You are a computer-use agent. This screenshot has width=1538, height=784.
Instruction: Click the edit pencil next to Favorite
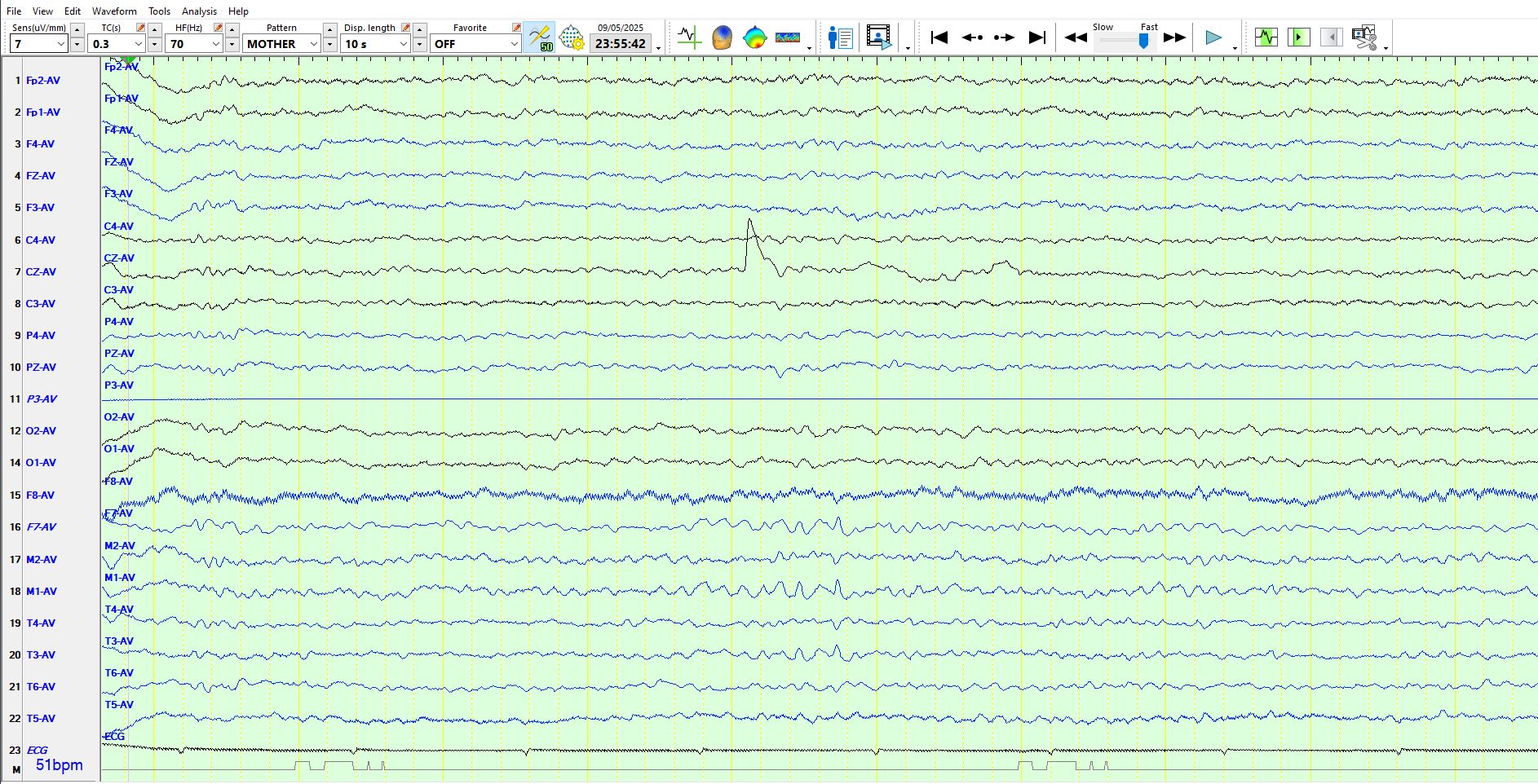[516, 28]
